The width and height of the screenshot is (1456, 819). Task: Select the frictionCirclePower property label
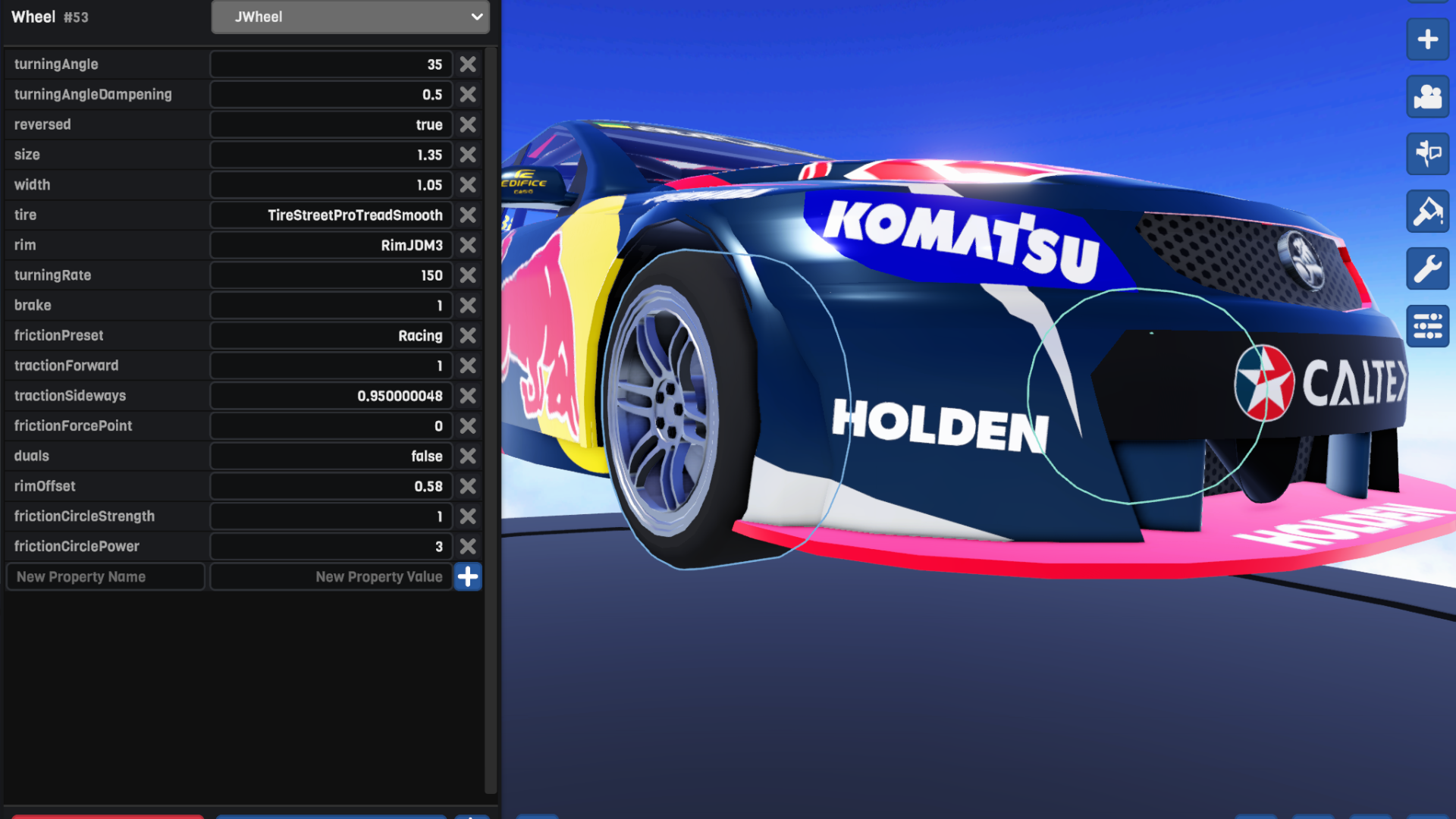pos(77,546)
